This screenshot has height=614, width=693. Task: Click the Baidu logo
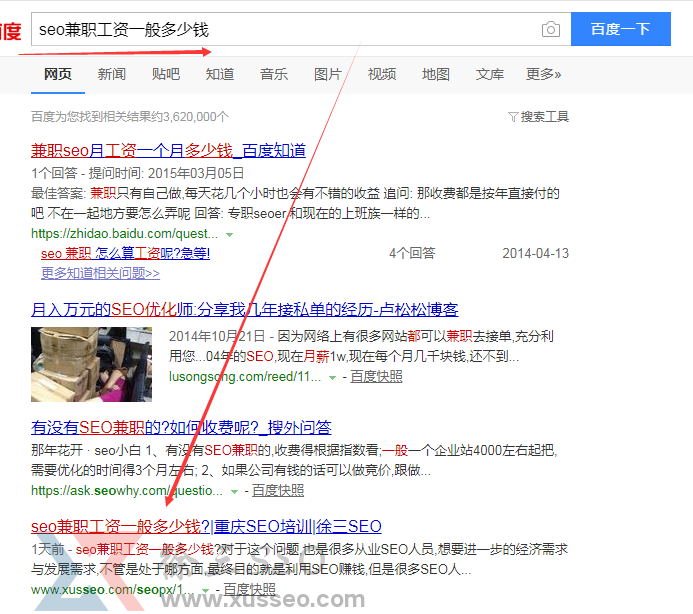tap(10, 30)
